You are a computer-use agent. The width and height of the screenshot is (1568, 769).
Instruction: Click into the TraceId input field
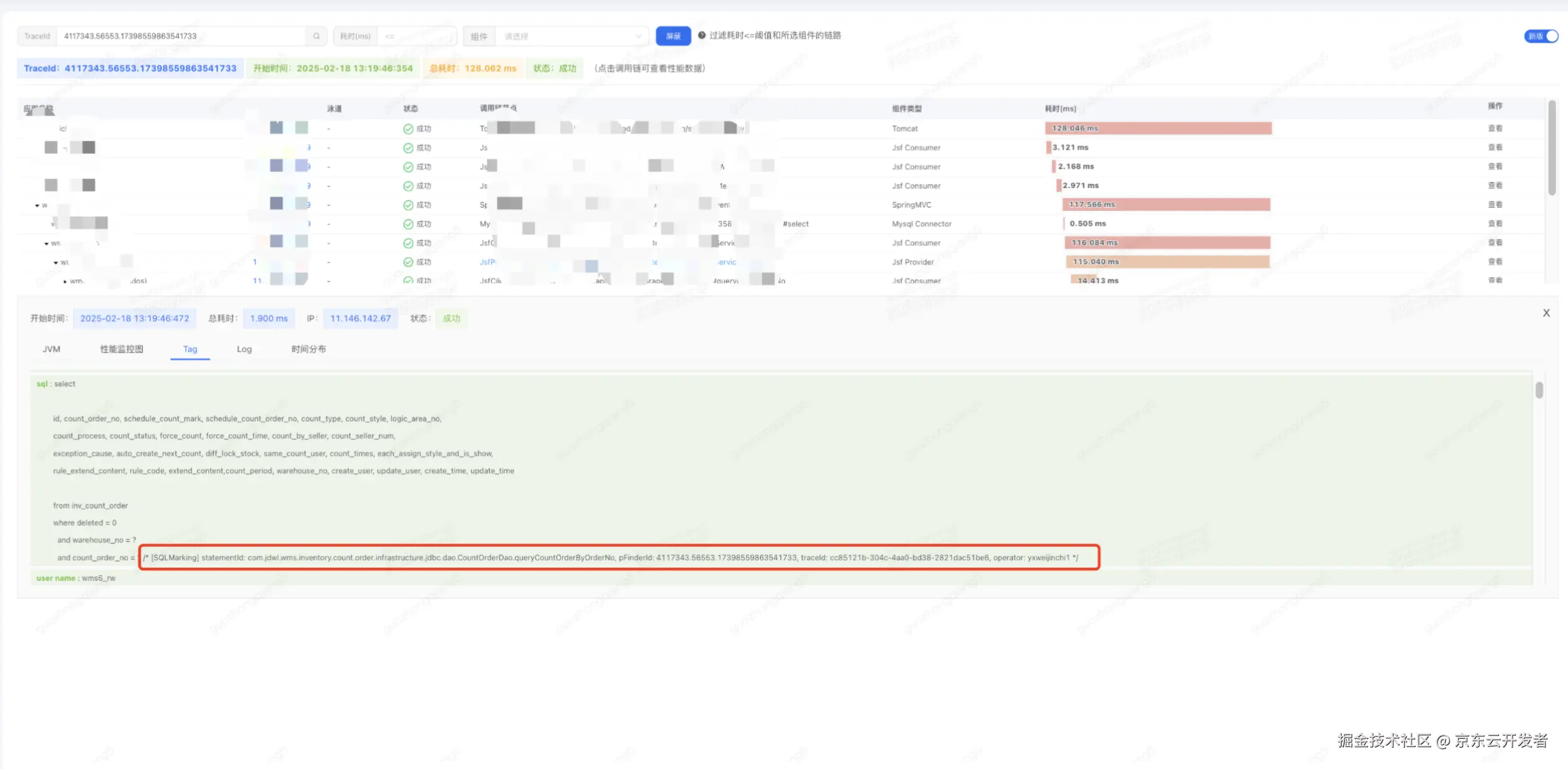pos(182,36)
